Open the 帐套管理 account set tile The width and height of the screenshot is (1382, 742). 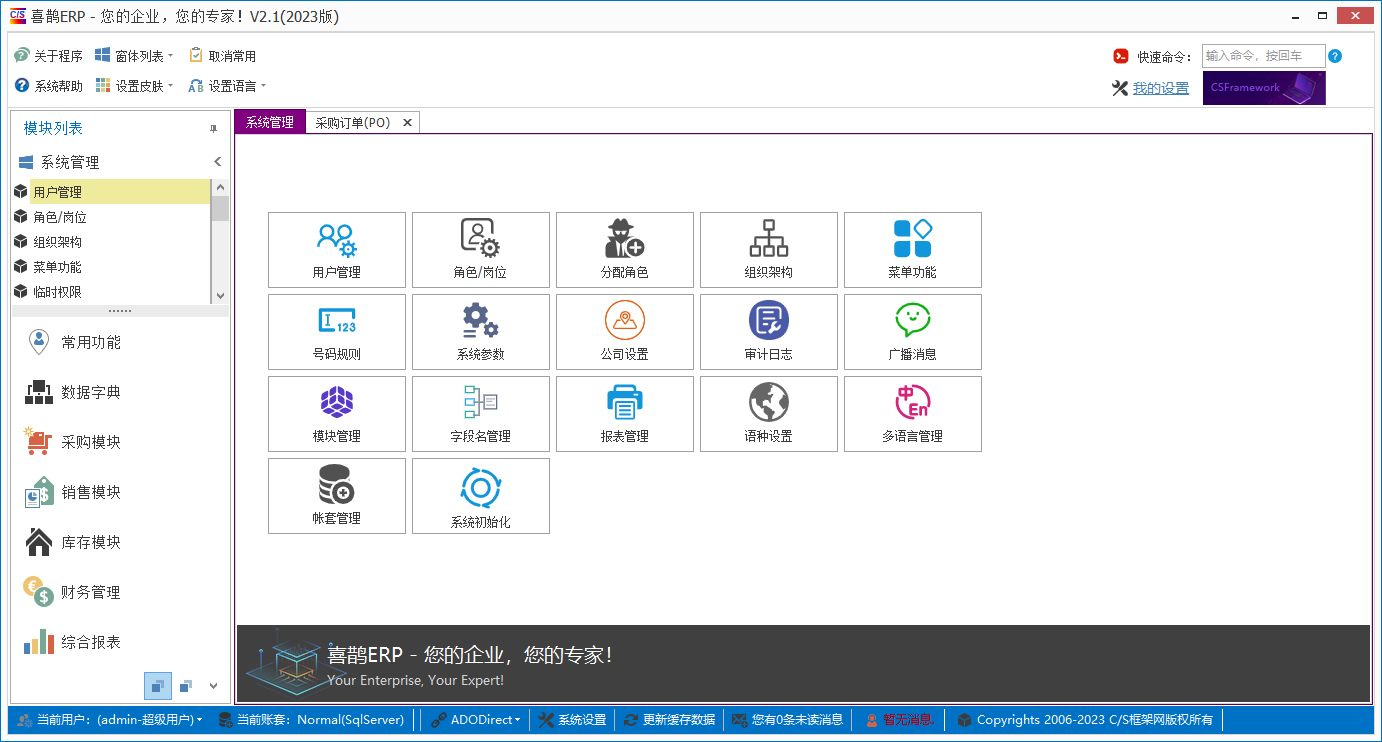point(337,496)
